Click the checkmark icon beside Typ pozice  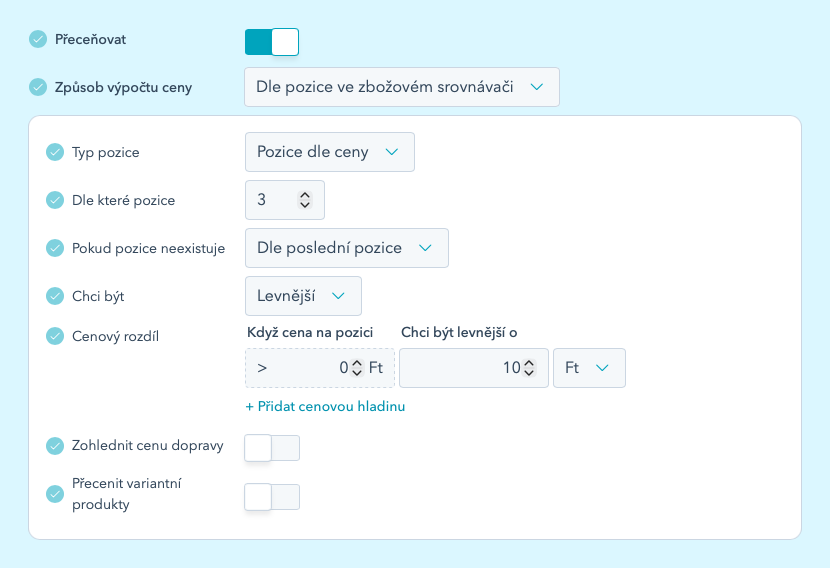tap(55, 152)
